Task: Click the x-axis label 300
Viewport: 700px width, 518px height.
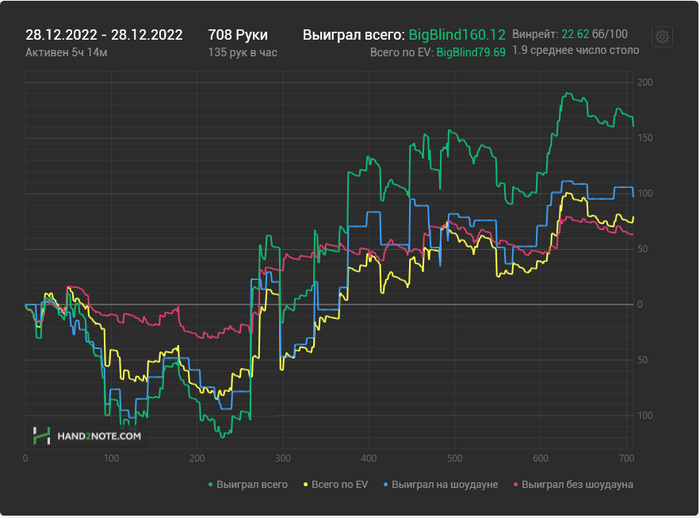Action: pyautogui.click(x=283, y=459)
